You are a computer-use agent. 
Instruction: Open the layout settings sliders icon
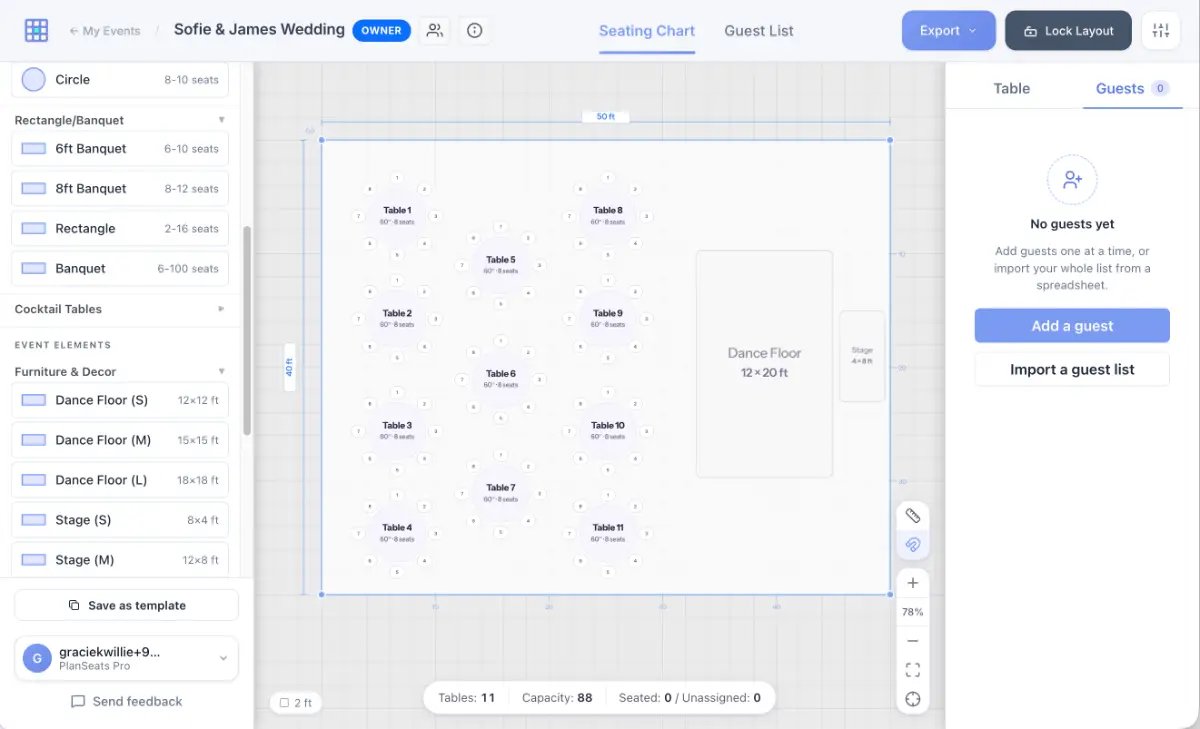tap(1160, 31)
